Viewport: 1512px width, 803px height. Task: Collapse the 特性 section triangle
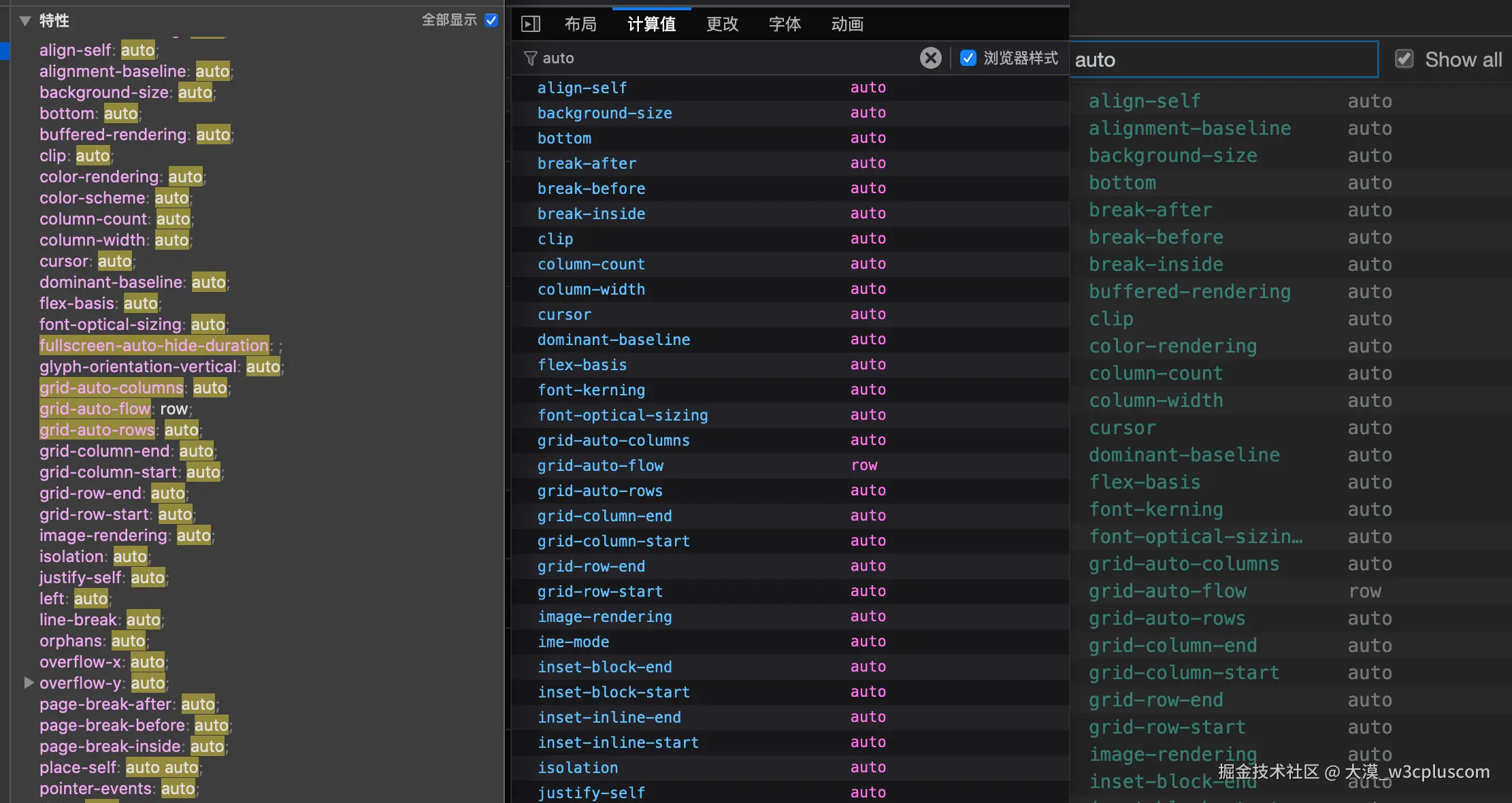click(x=25, y=21)
